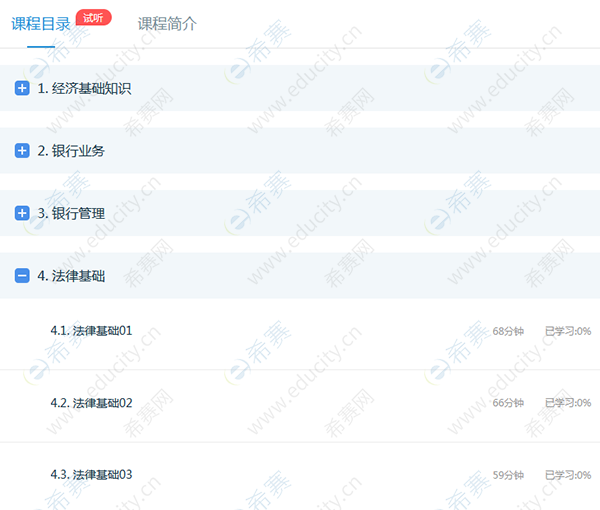Expand chapter 2 银行业务 plus icon
Image resolution: width=600 pixels, height=510 pixels.
click(x=22, y=150)
